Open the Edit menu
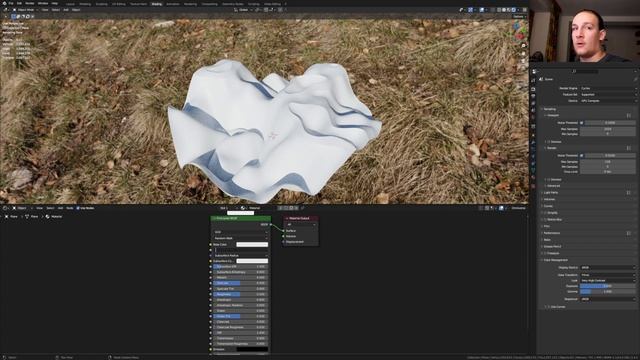 click(x=19, y=3)
